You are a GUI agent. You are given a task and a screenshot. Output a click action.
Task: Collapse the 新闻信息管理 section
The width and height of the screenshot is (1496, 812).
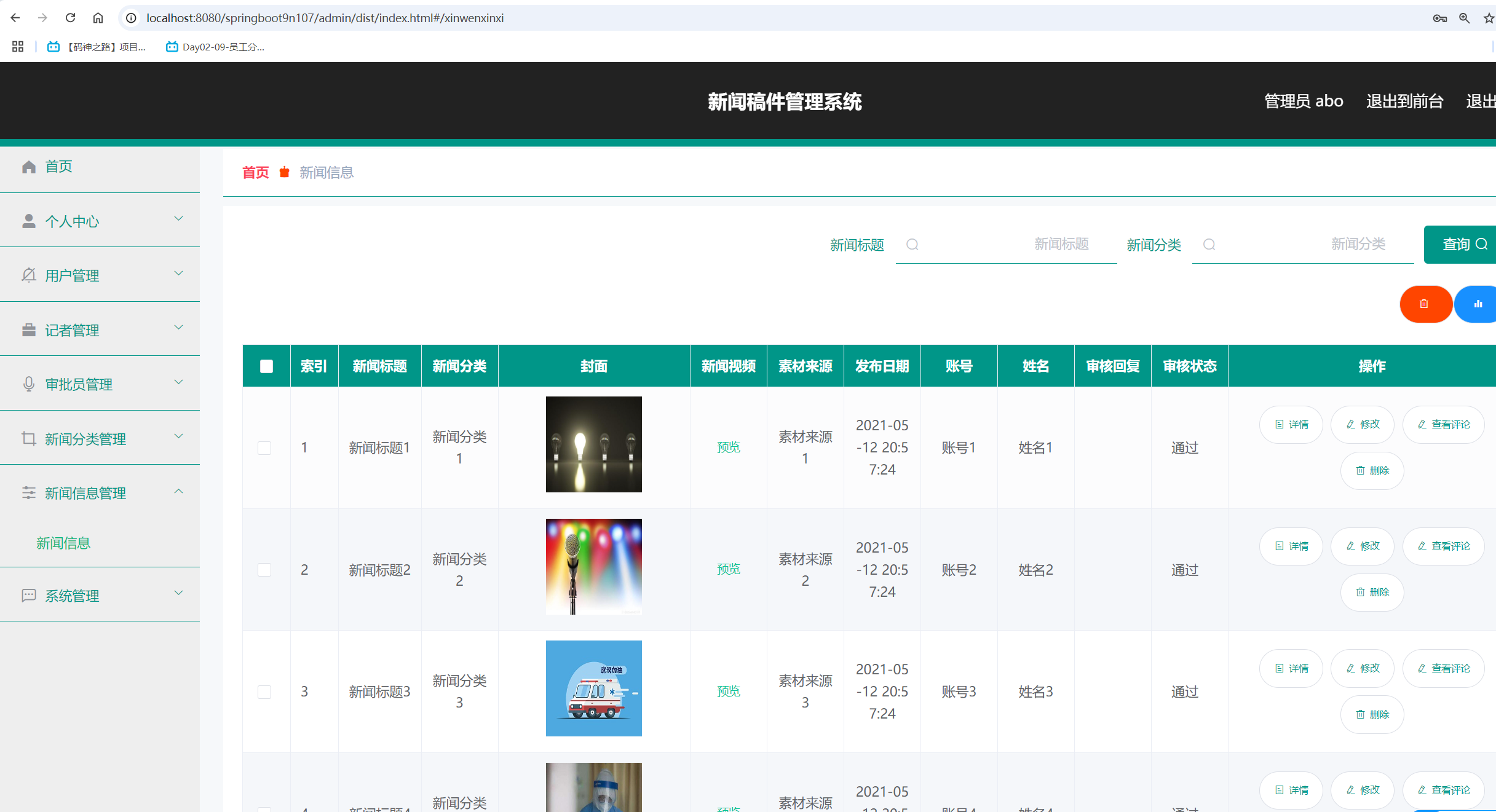tap(179, 491)
